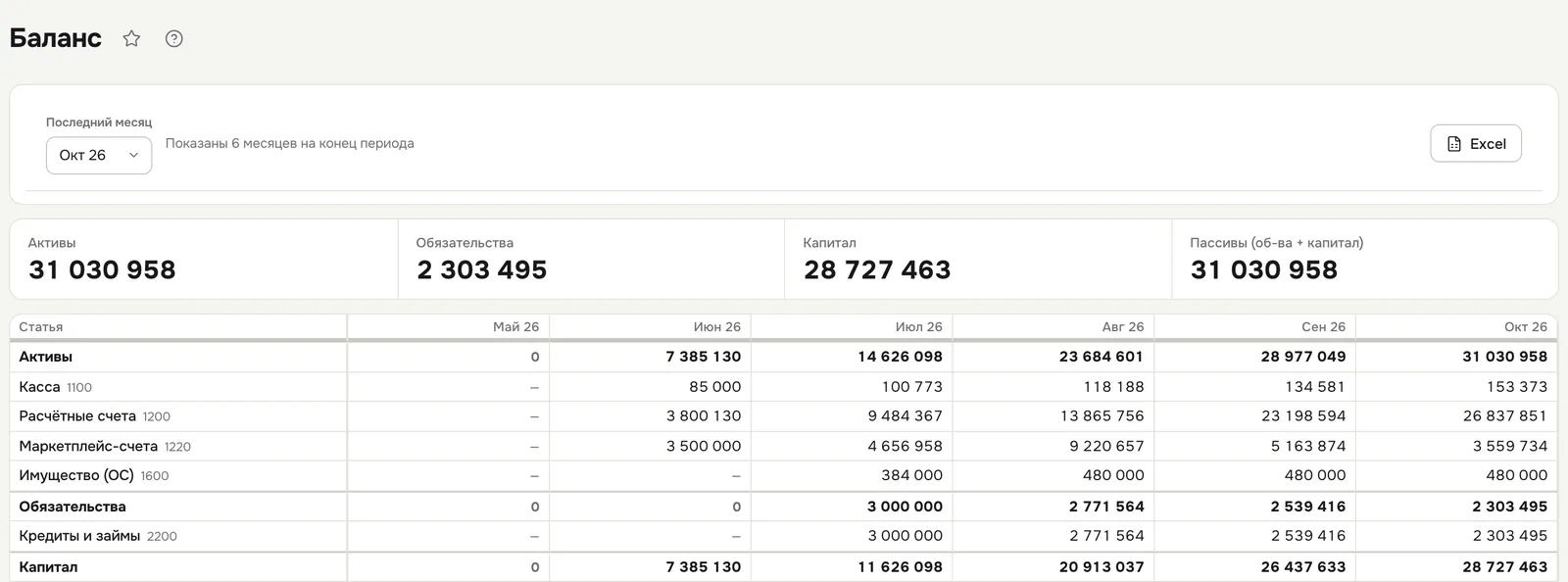Click the Окт 26 Активы value 31 030 958
Viewport: 1568px width, 582px height.
tap(1504, 357)
